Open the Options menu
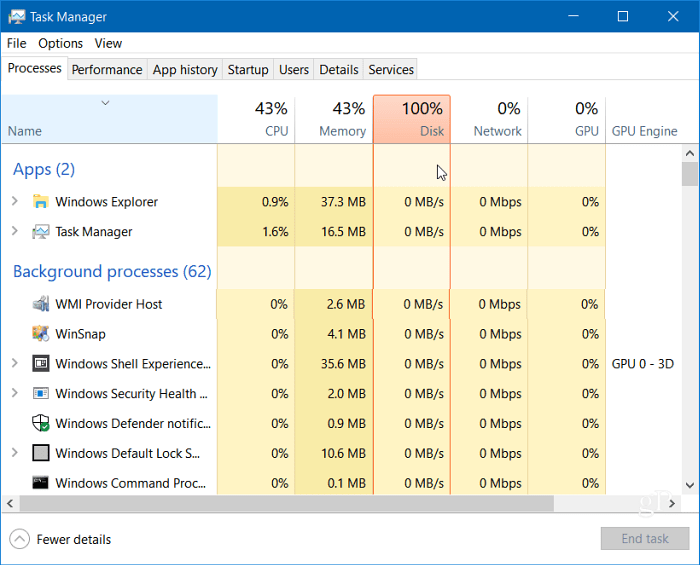Image resolution: width=700 pixels, height=565 pixels. click(x=60, y=43)
